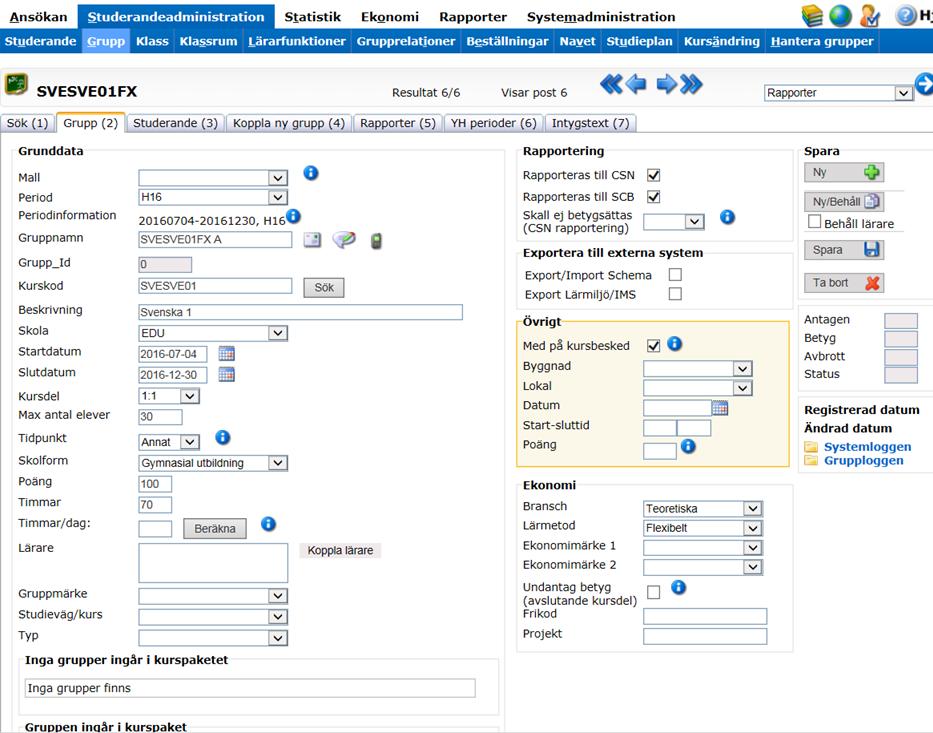Click the Spara save button
The image size is (933, 733).
click(844, 250)
